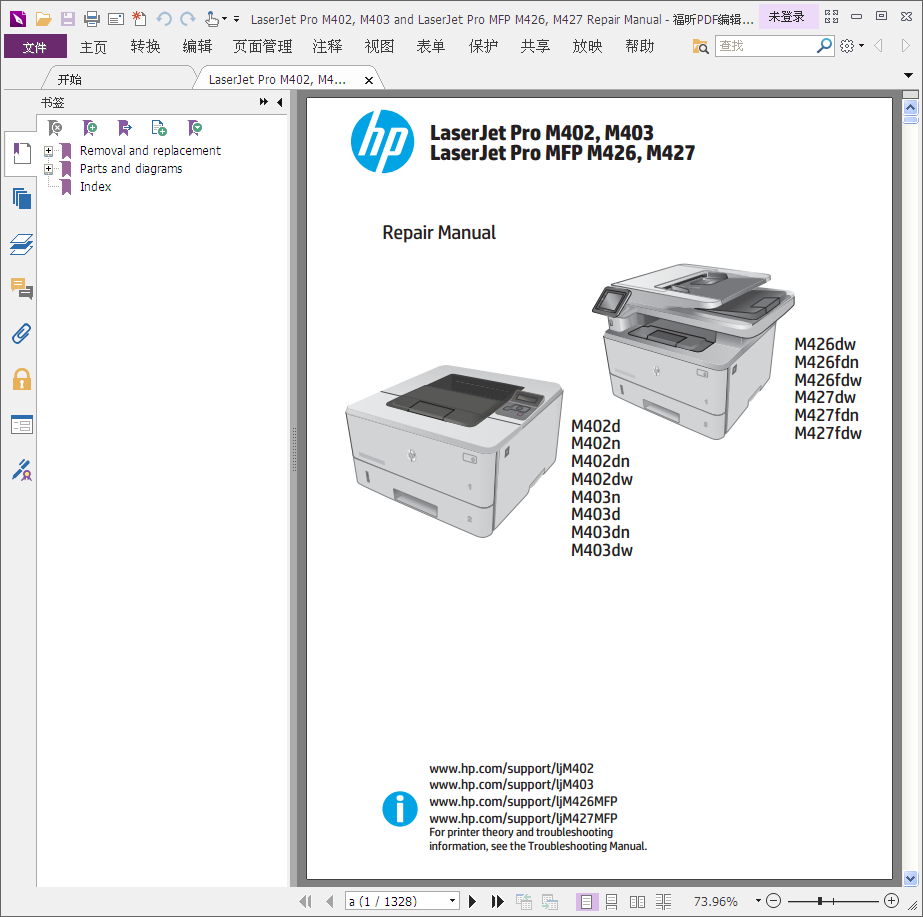Click the page number field a (1 / 1328)

click(x=396, y=901)
